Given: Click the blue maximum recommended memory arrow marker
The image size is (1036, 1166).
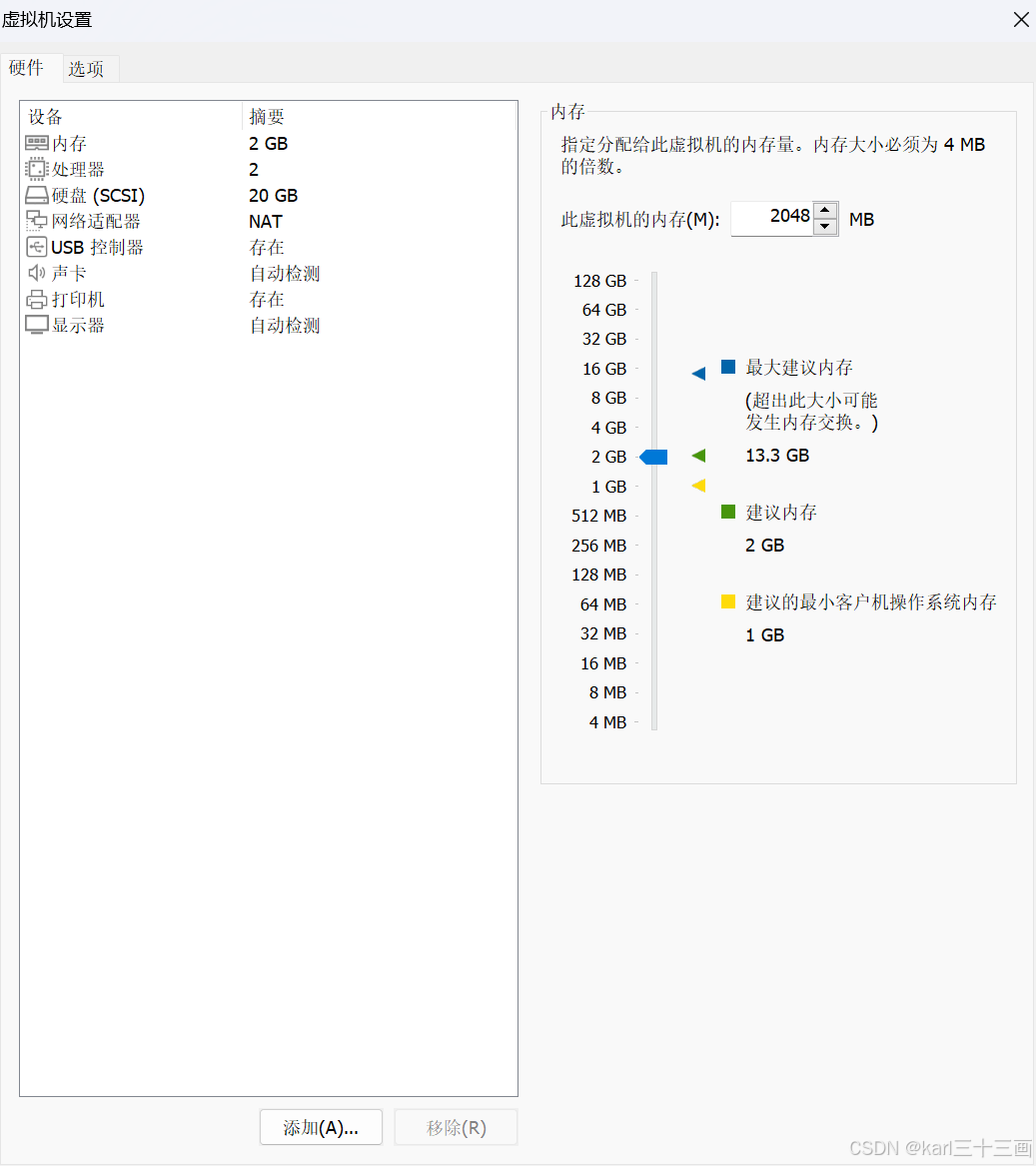Looking at the screenshot, I should pyautogui.click(x=698, y=374).
